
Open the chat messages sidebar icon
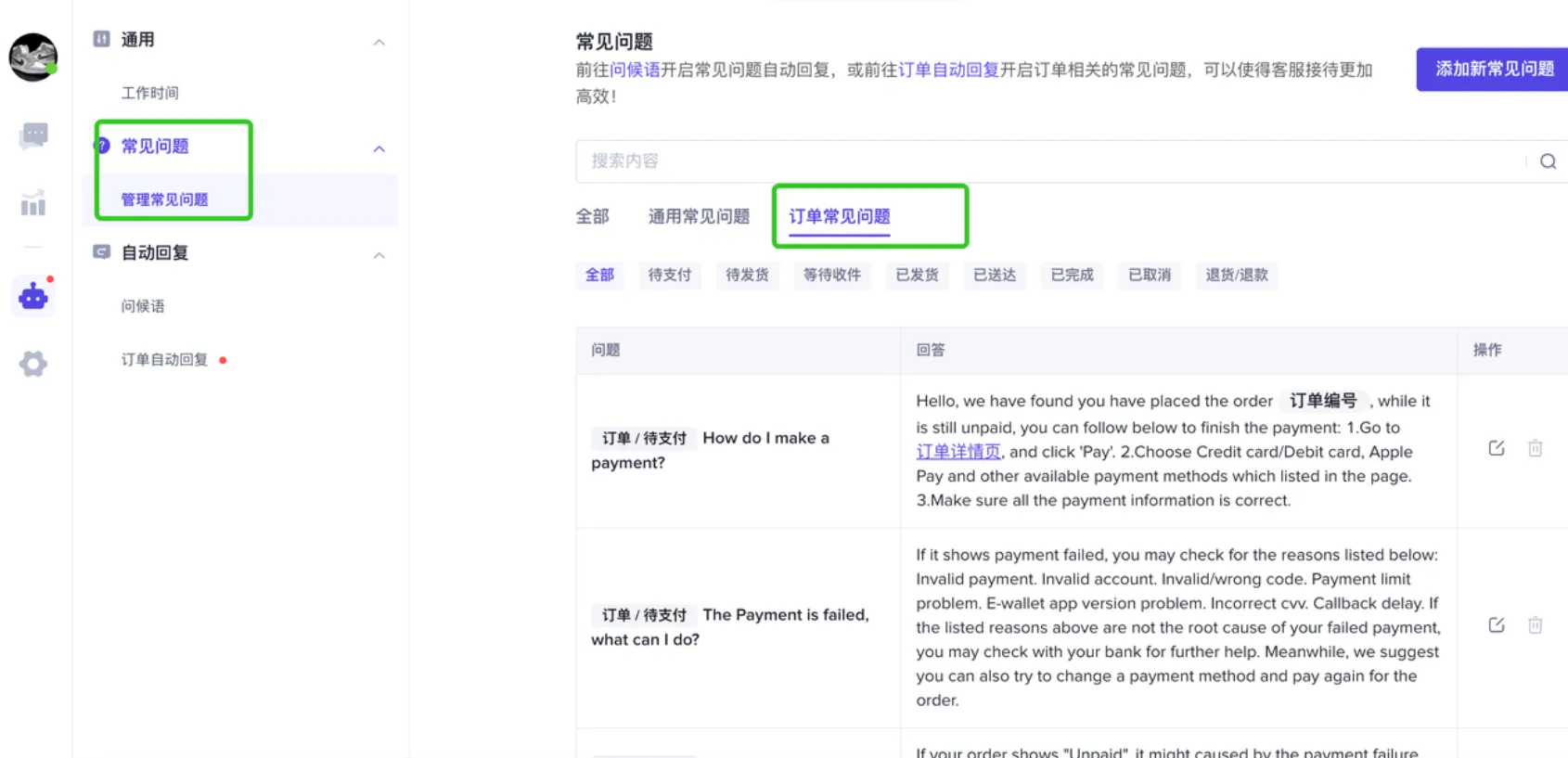click(34, 135)
